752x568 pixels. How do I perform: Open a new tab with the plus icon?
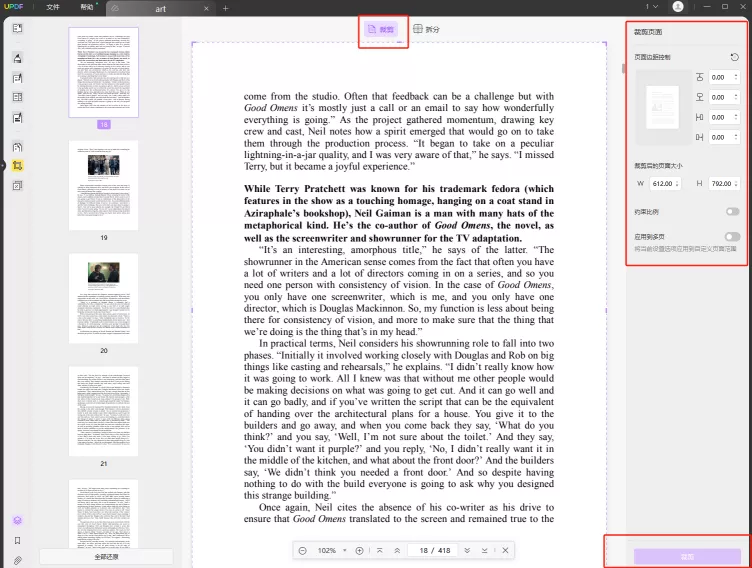[225, 8]
